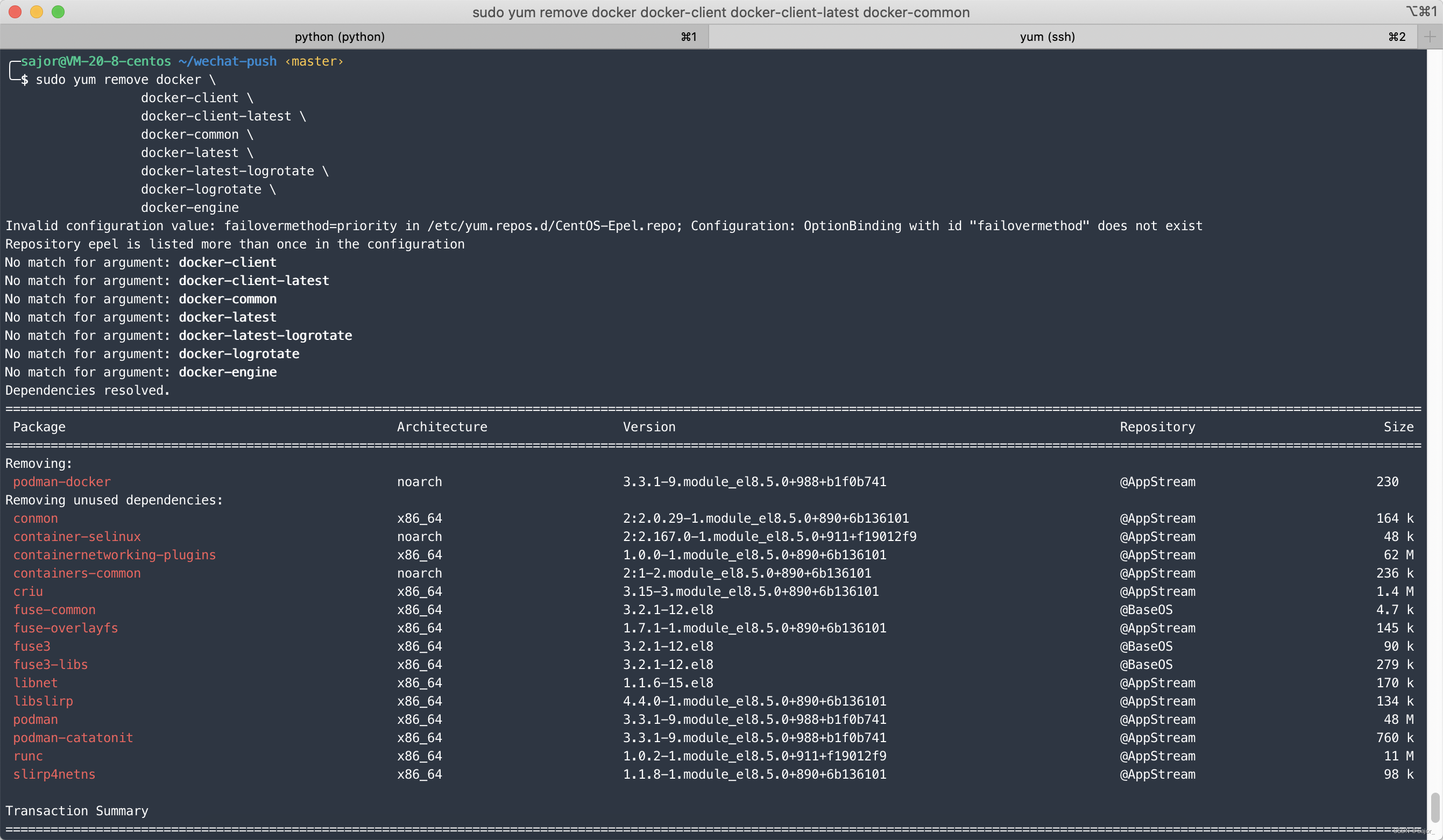Image resolution: width=1443 pixels, height=840 pixels.
Task: Switch to the yum (ssh) tab
Action: pos(1047,37)
